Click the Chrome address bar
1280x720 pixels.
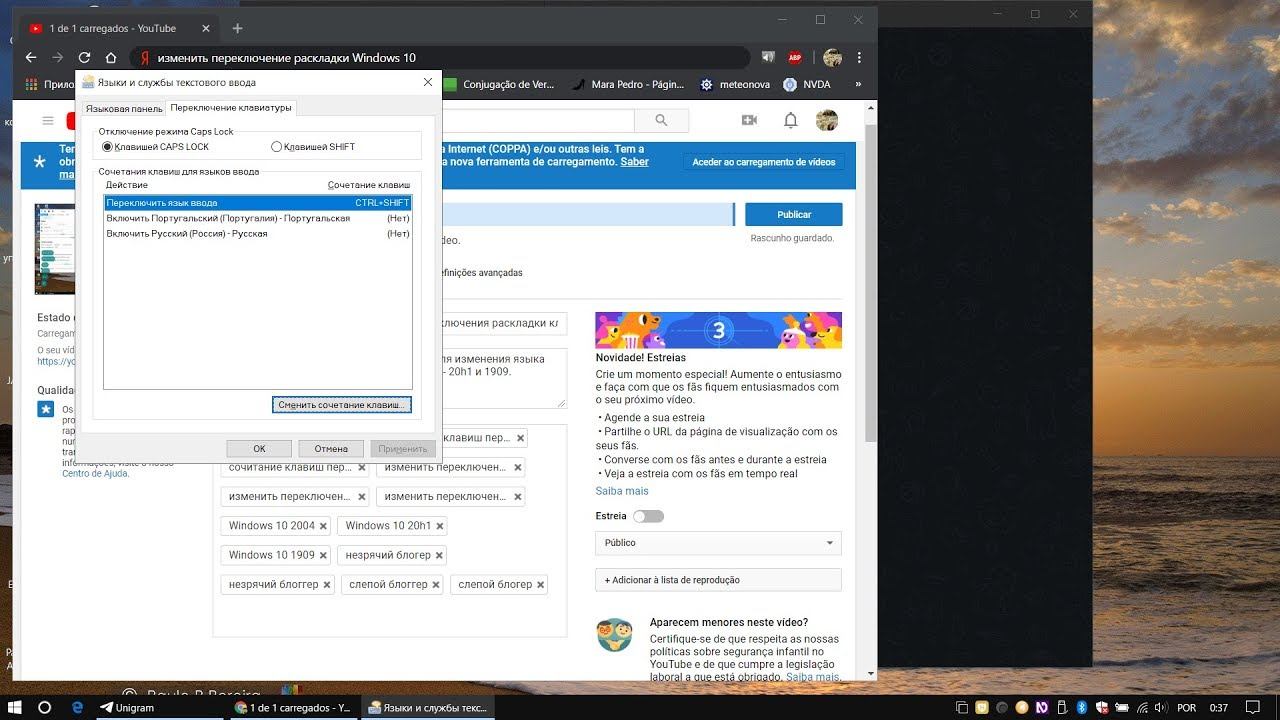click(440, 58)
